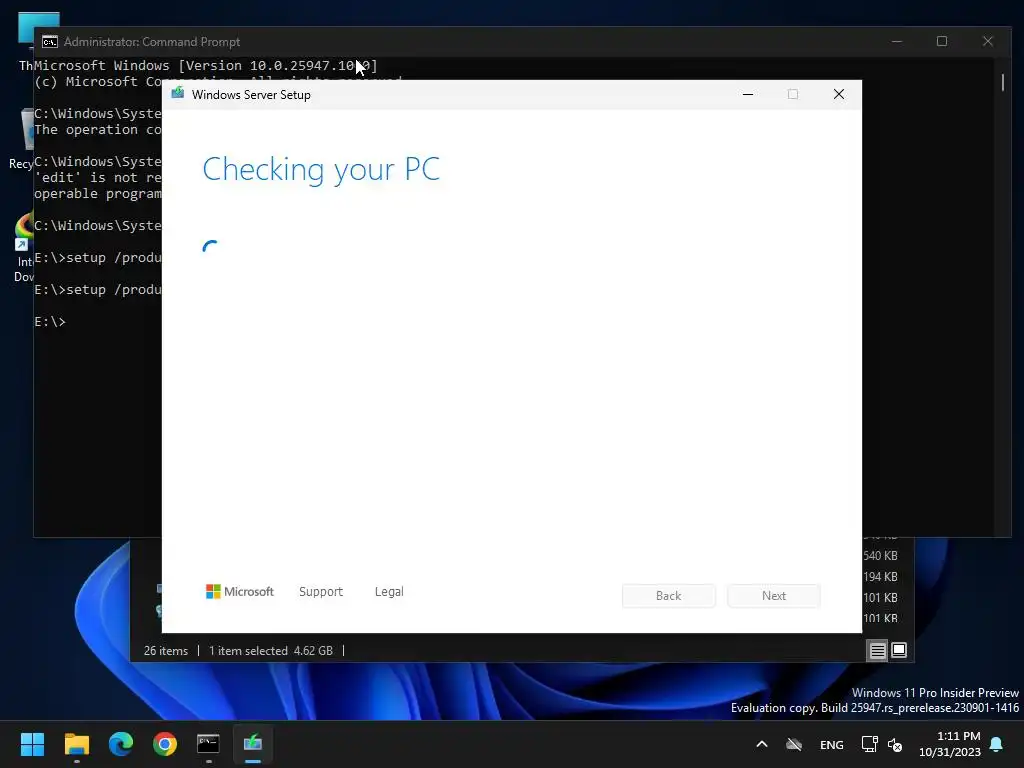This screenshot has width=1024, height=768.
Task: Open the network status tray icon
Action: [794, 744]
